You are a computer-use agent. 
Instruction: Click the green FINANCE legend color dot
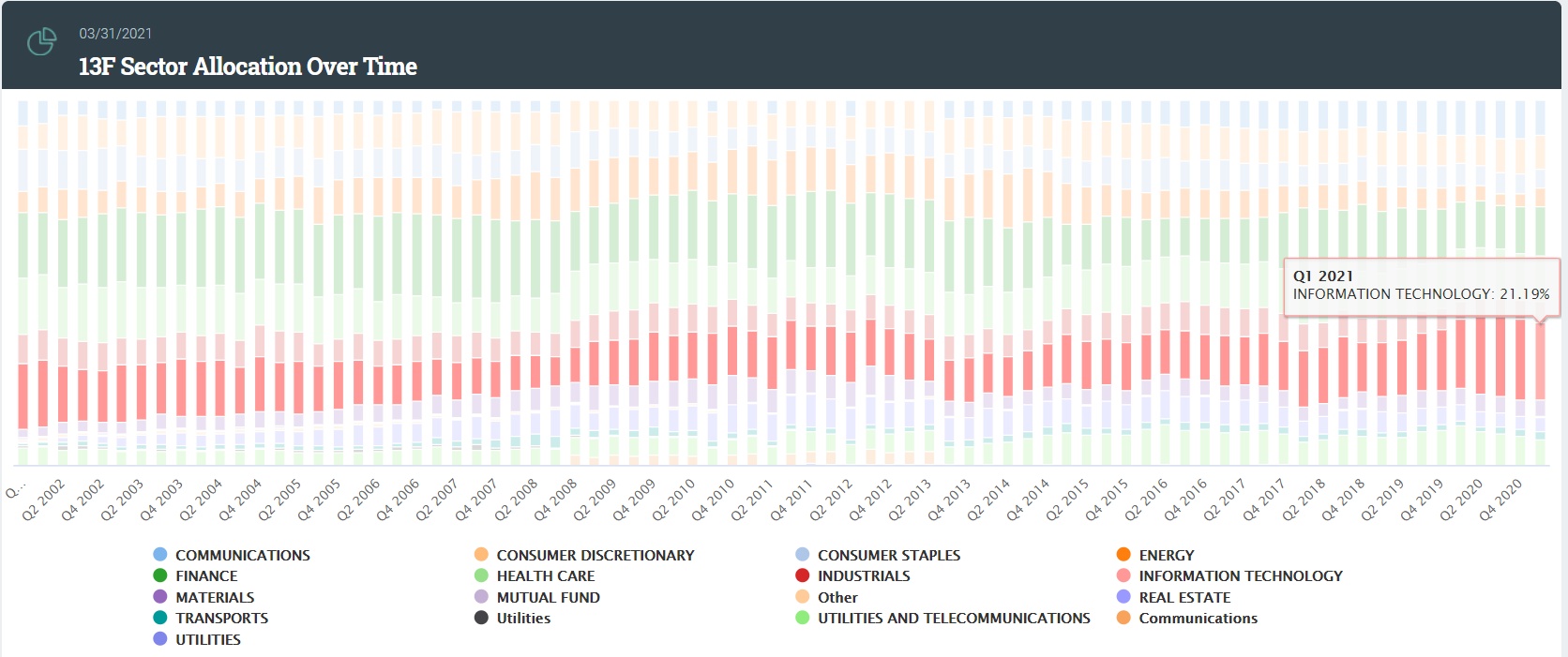click(x=160, y=575)
